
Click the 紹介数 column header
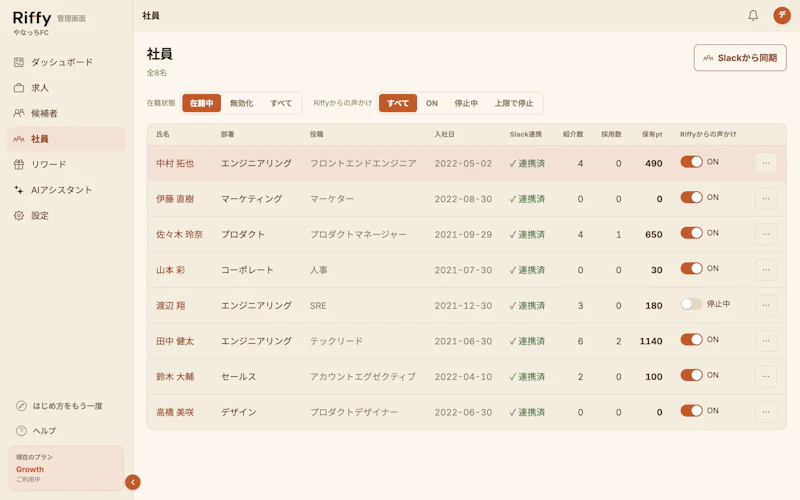[573, 134]
